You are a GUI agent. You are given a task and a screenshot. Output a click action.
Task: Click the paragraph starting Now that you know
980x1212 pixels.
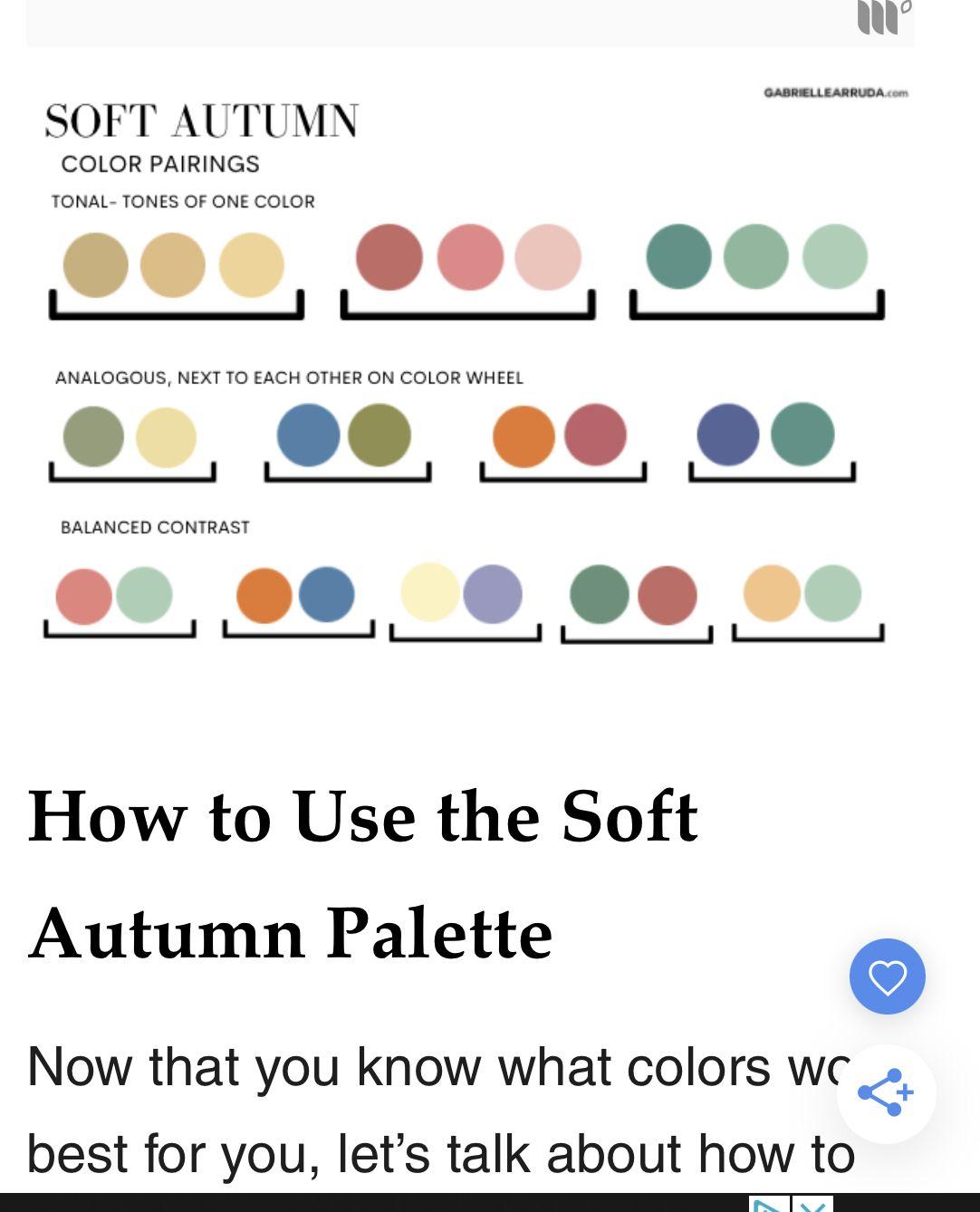click(441, 1110)
